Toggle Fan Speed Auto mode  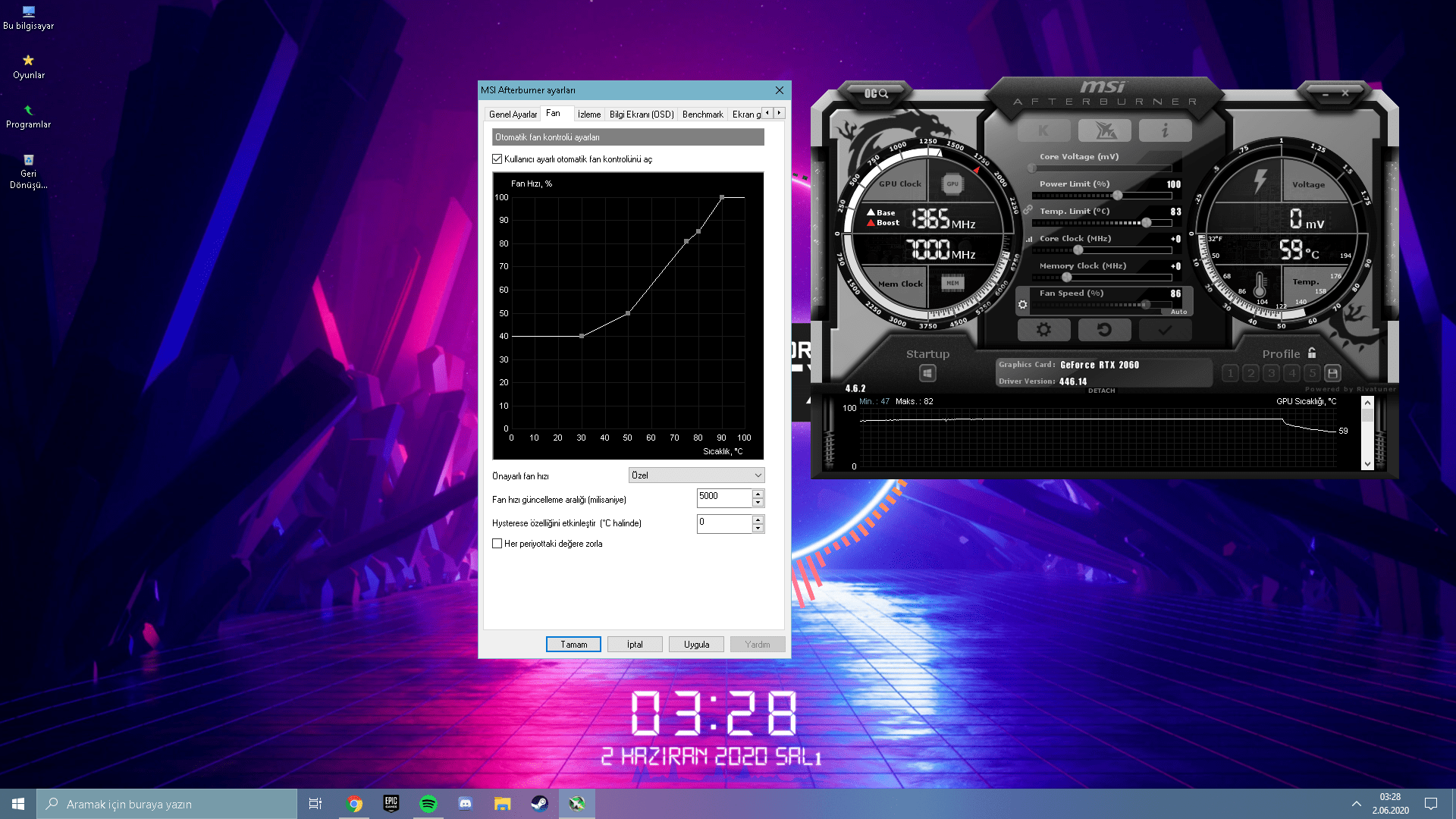(1178, 312)
